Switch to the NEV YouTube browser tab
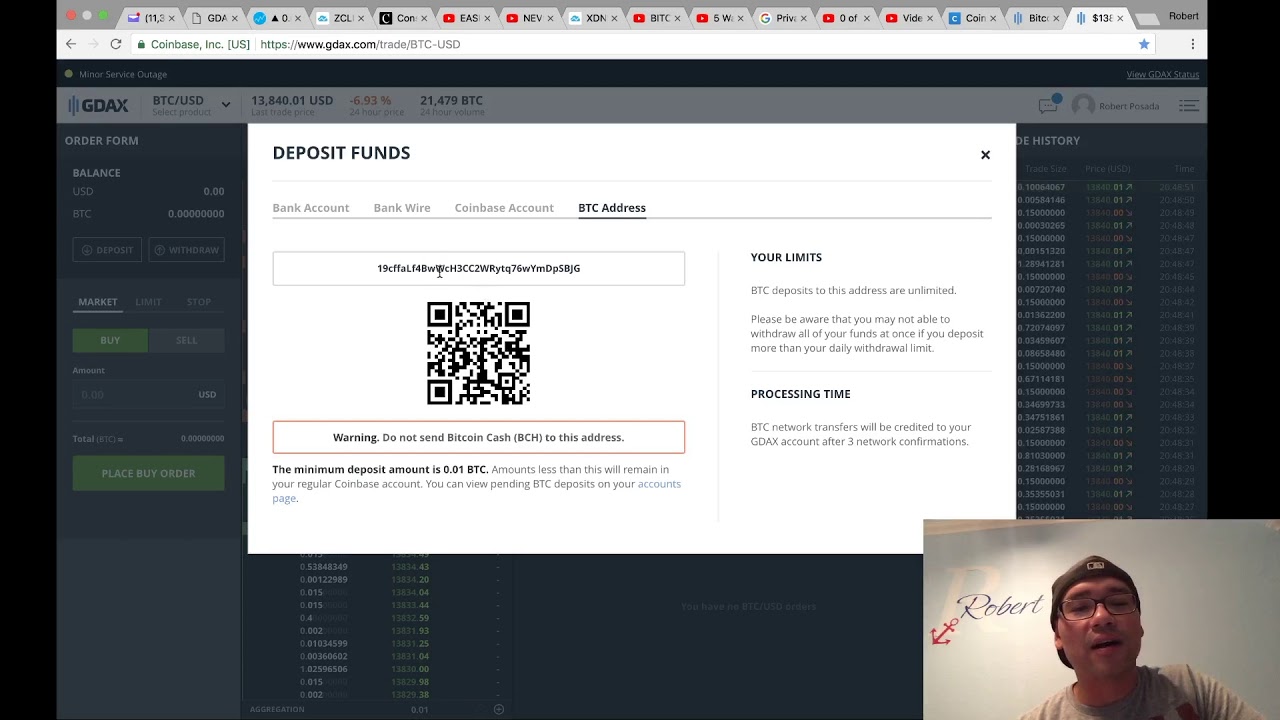 (531, 18)
